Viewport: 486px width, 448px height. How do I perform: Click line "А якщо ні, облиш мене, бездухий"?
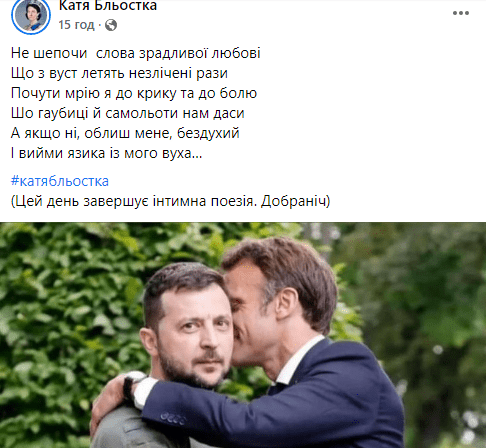pyautogui.click(x=125, y=133)
